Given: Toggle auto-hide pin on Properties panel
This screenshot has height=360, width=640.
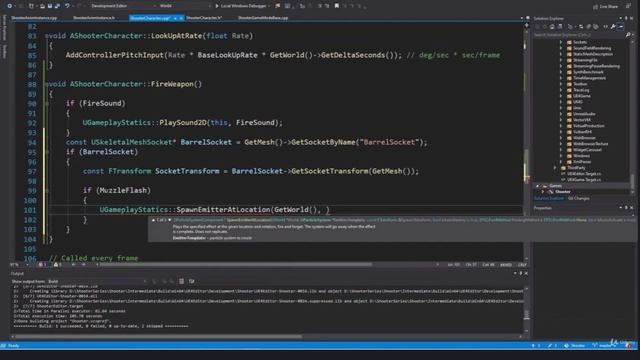Looking at the screenshot, I should click(626, 208).
